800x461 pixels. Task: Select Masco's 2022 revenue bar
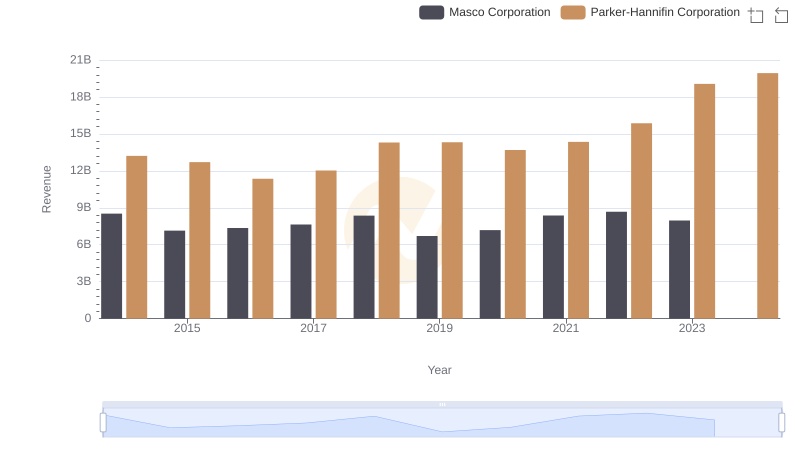click(616, 265)
